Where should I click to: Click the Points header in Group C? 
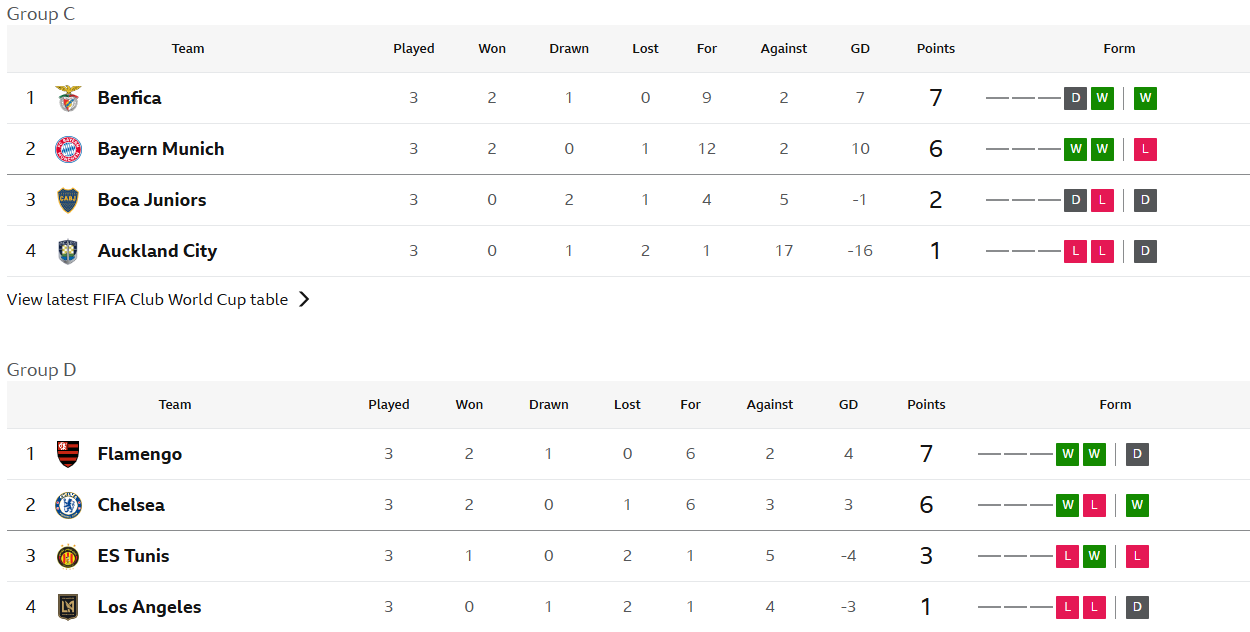pyautogui.click(x=936, y=48)
